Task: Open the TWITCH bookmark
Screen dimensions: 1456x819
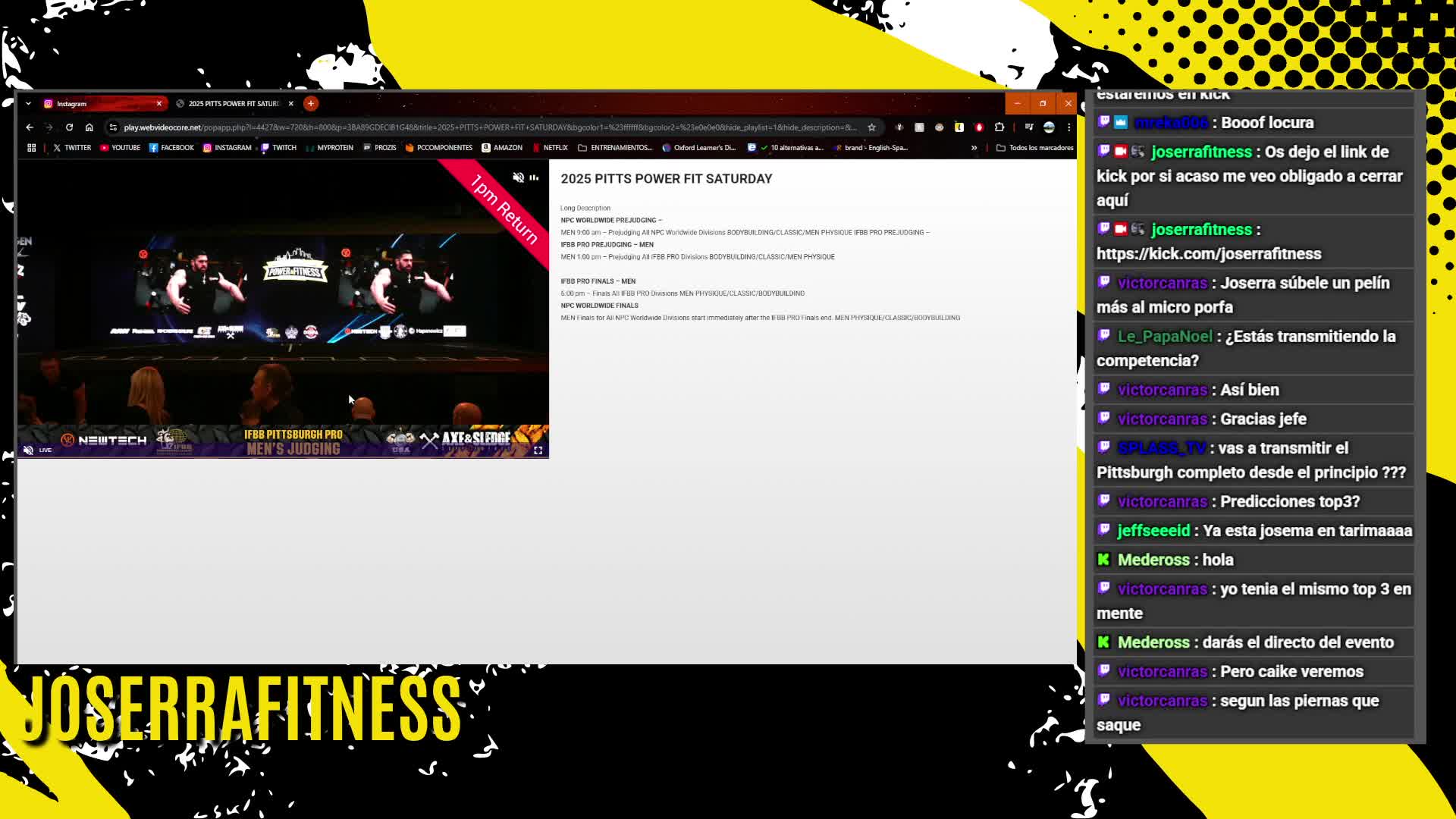Action: 278,148
